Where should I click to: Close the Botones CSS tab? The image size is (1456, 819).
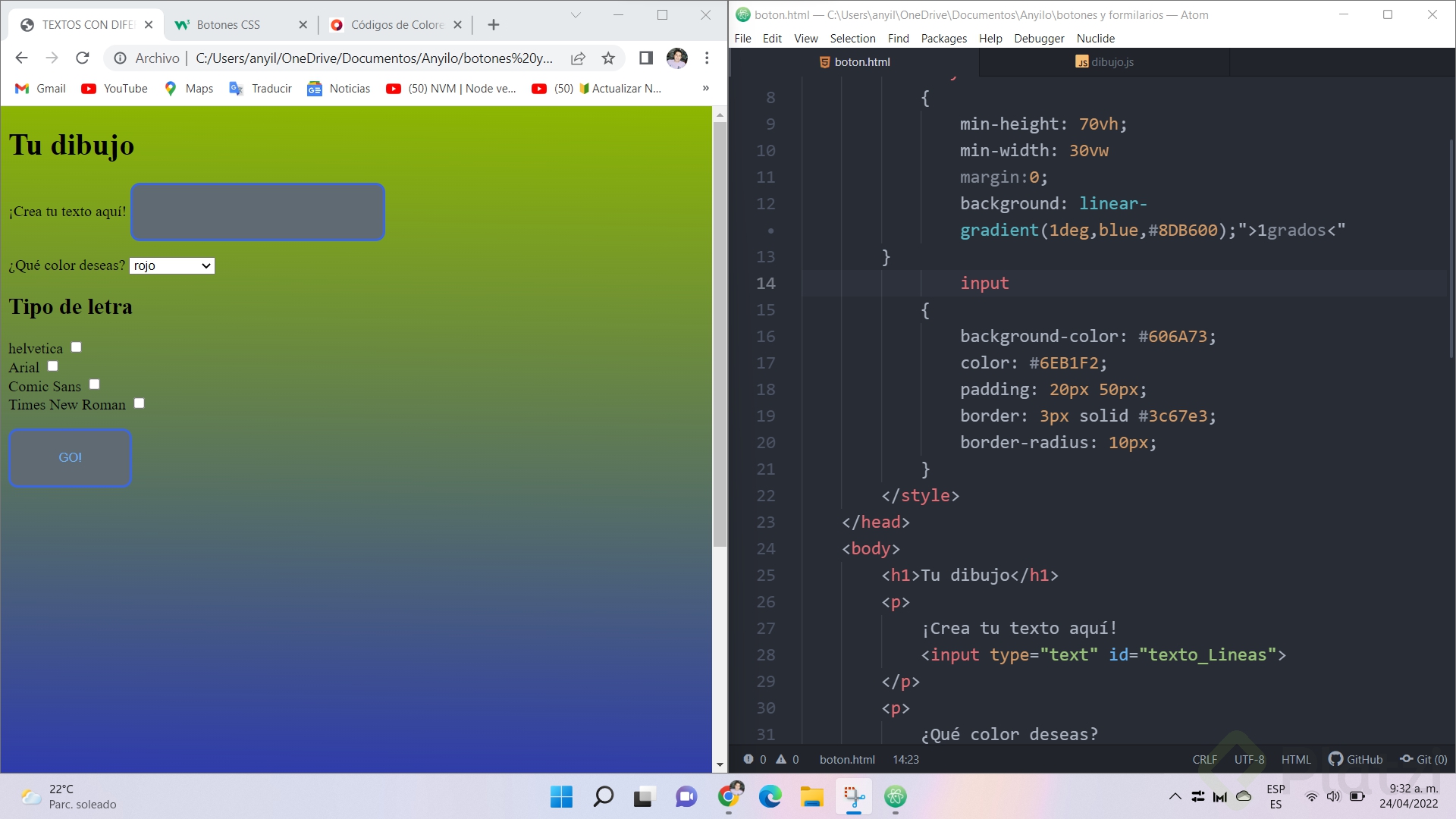point(303,24)
